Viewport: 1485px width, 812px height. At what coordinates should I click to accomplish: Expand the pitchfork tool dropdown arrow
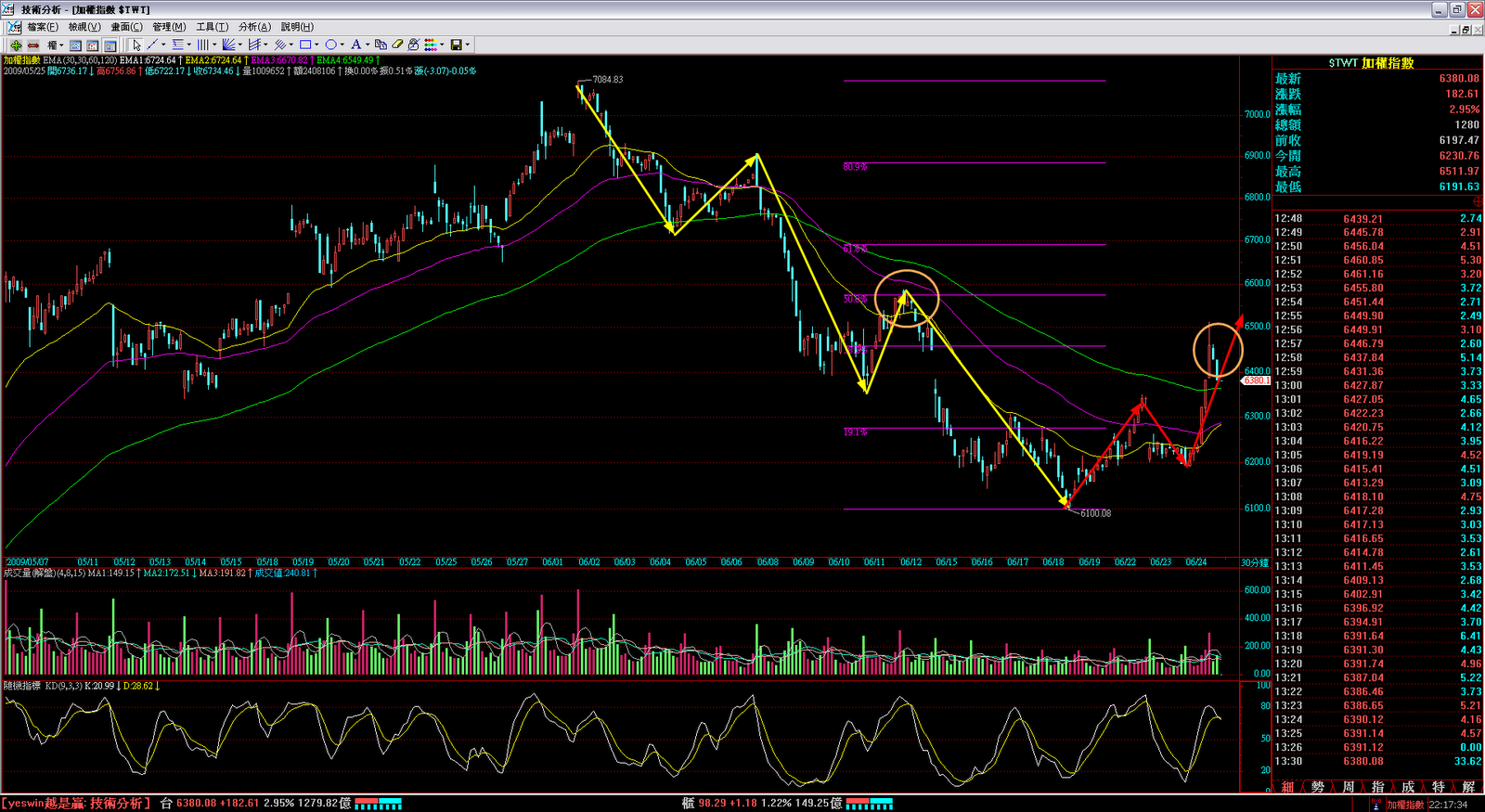[265, 45]
